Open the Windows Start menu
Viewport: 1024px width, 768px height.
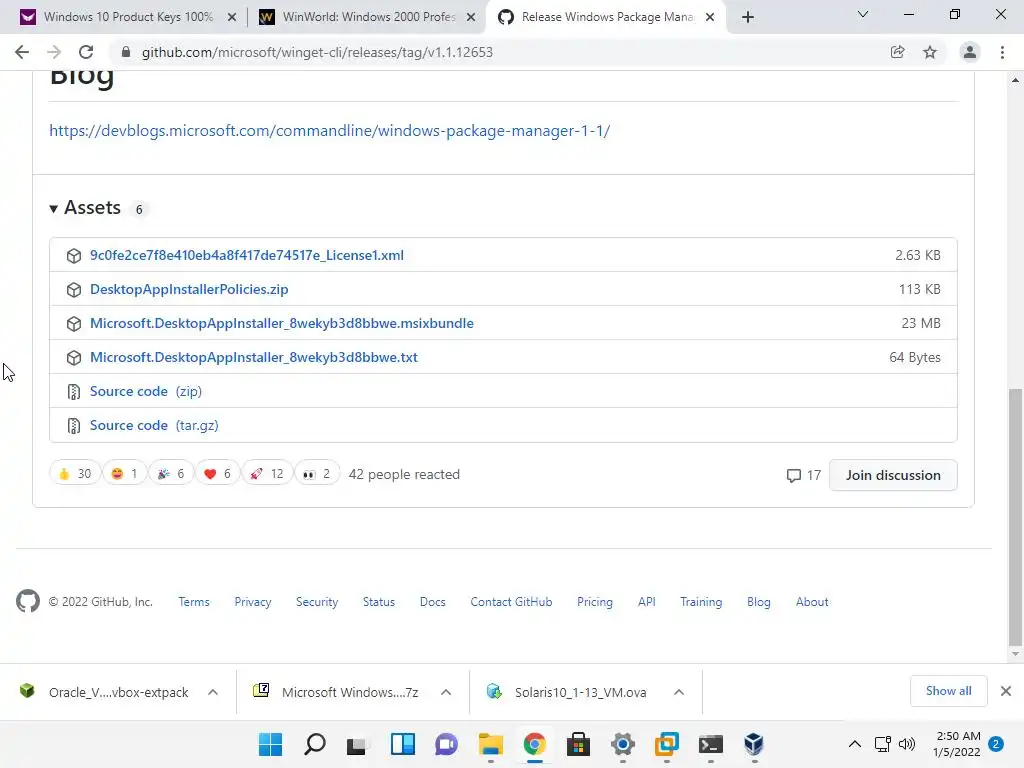270,744
